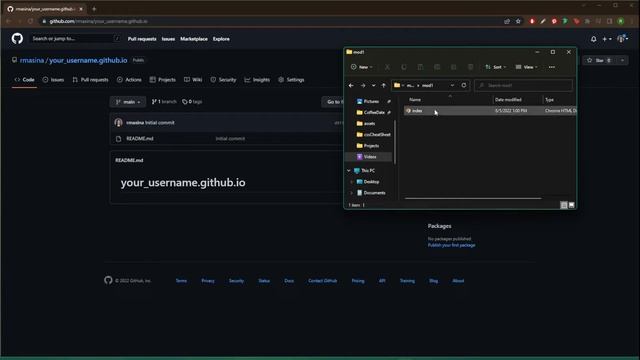
Task: Click Delete trash icon in File Explorer toolbar
Action: click(470, 67)
